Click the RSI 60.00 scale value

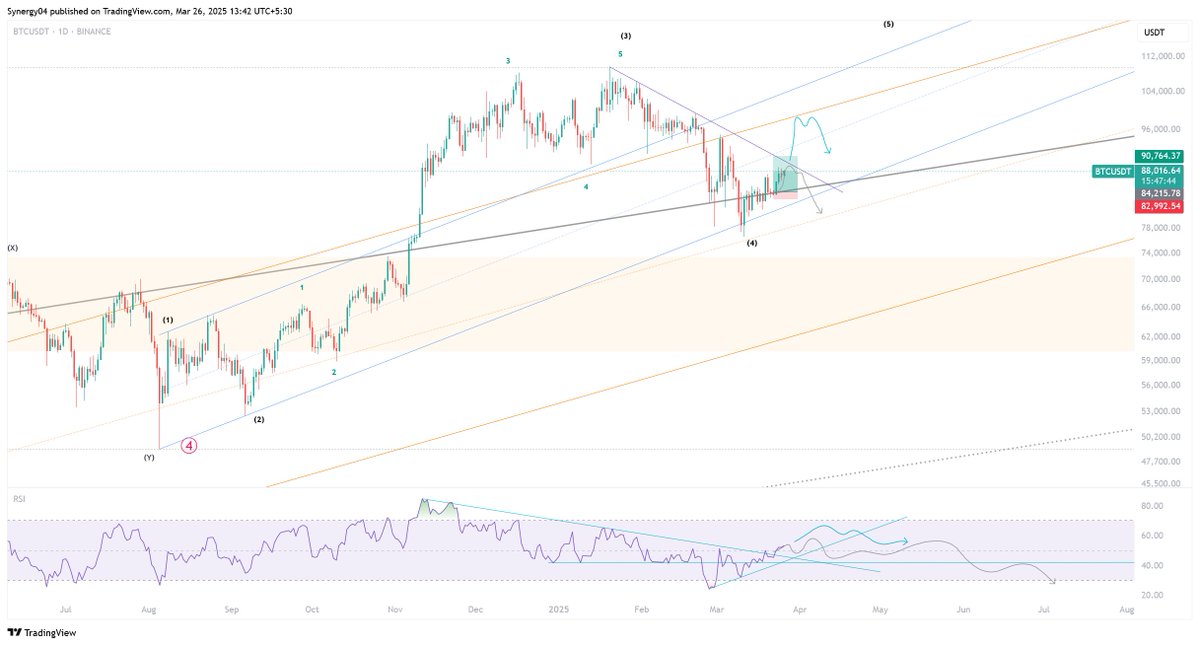pos(1153,536)
